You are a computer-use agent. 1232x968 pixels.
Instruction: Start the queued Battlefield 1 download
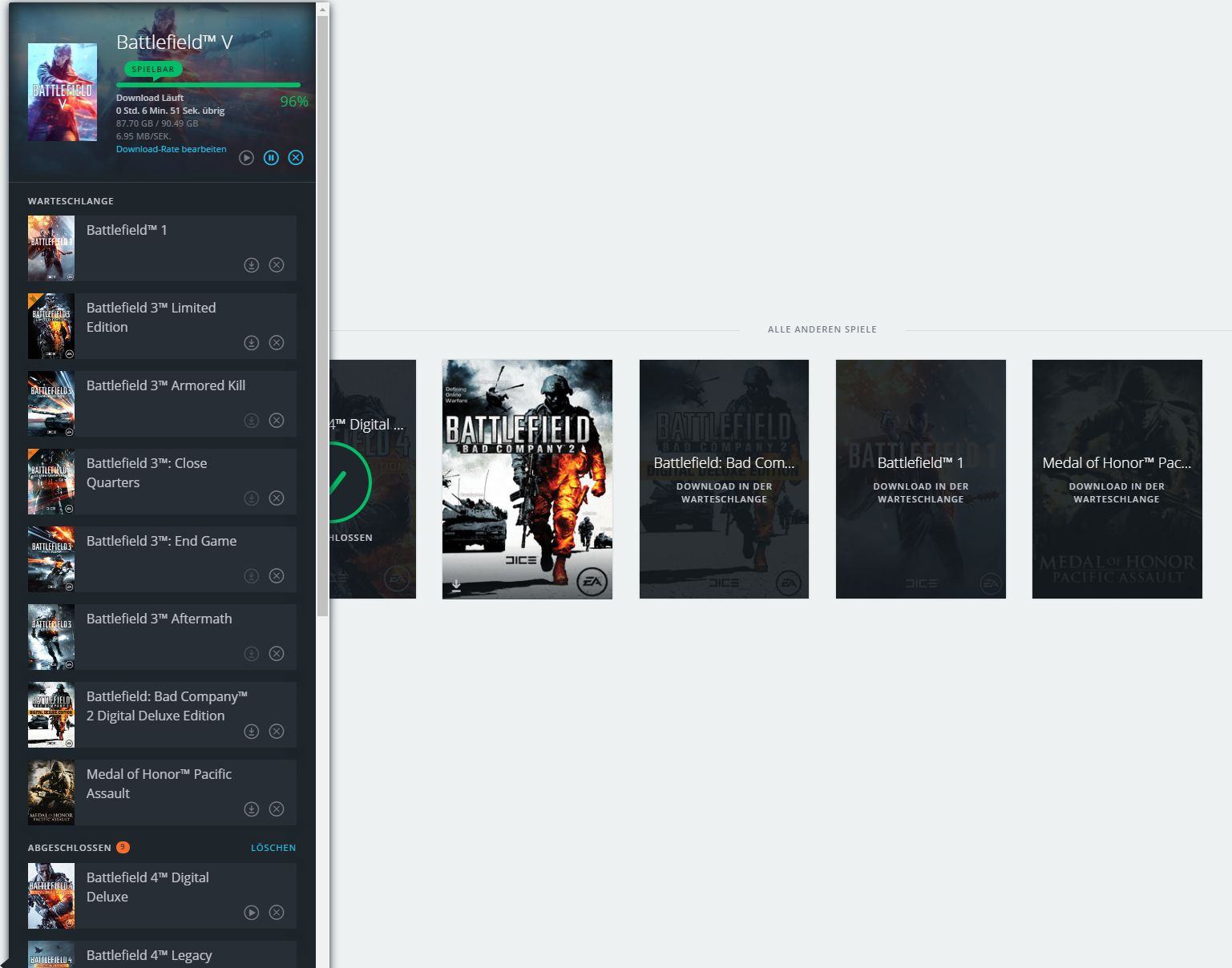coord(252,265)
